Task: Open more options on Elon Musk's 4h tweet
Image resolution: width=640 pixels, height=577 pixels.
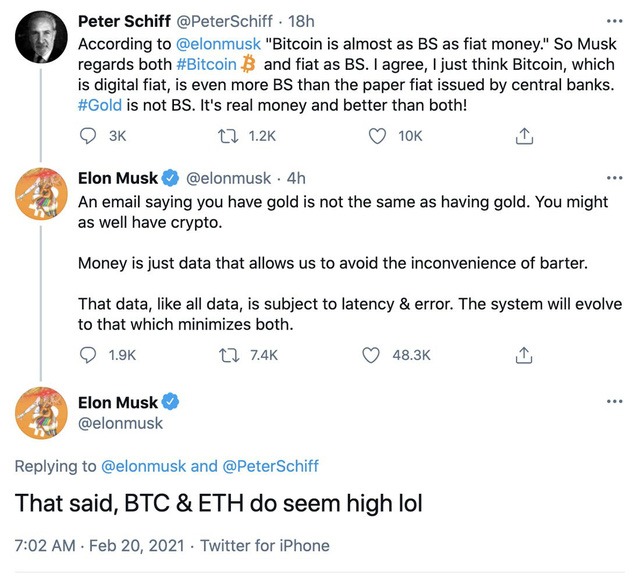Action: pos(614,179)
